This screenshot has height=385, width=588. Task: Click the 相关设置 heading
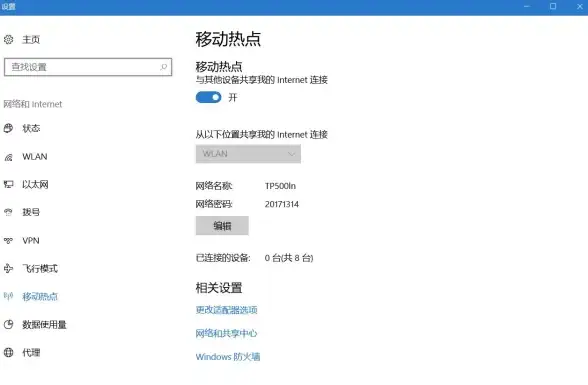pos(219,288)
